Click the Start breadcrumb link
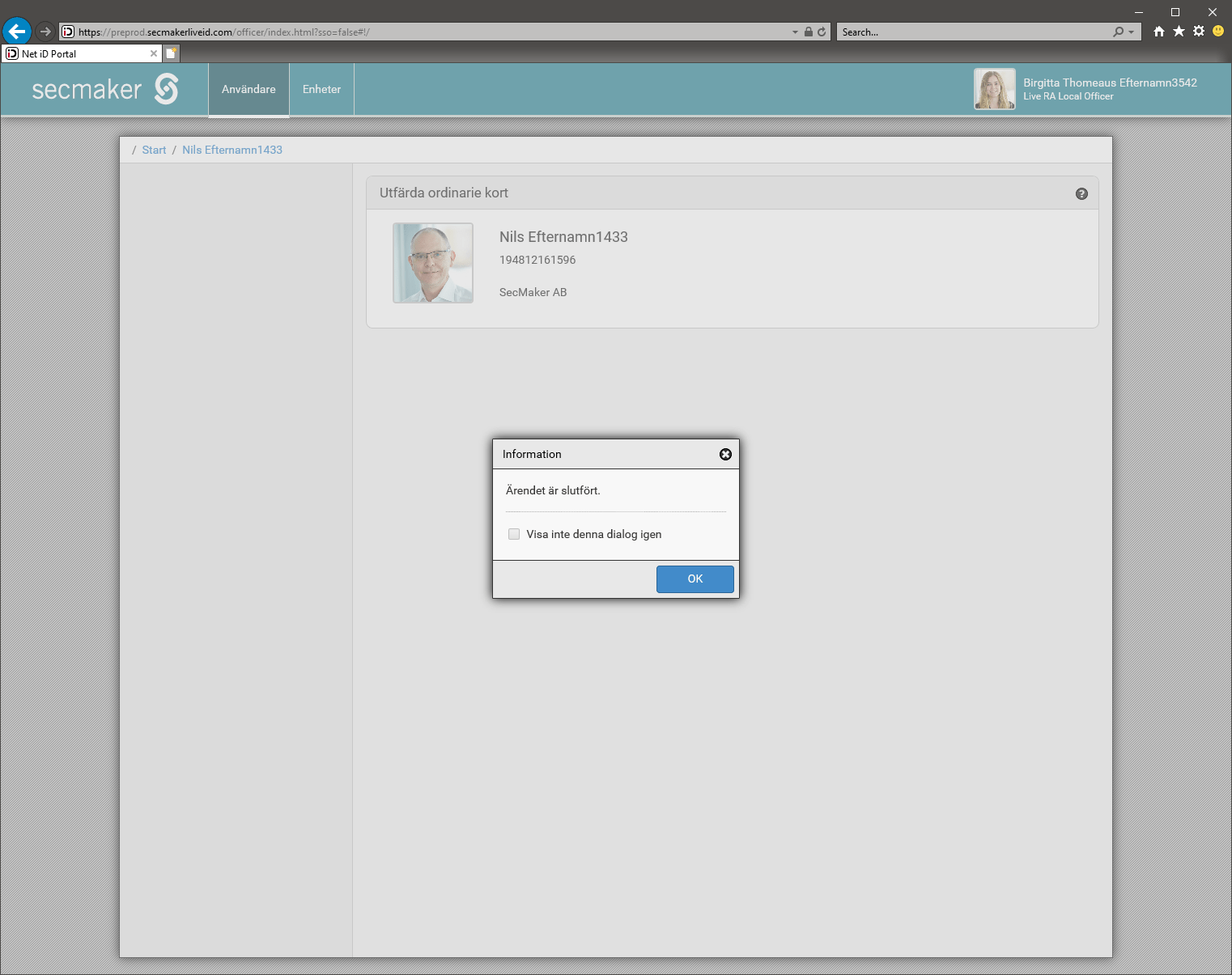This screenshot has width=1232, height=975. 154,150
